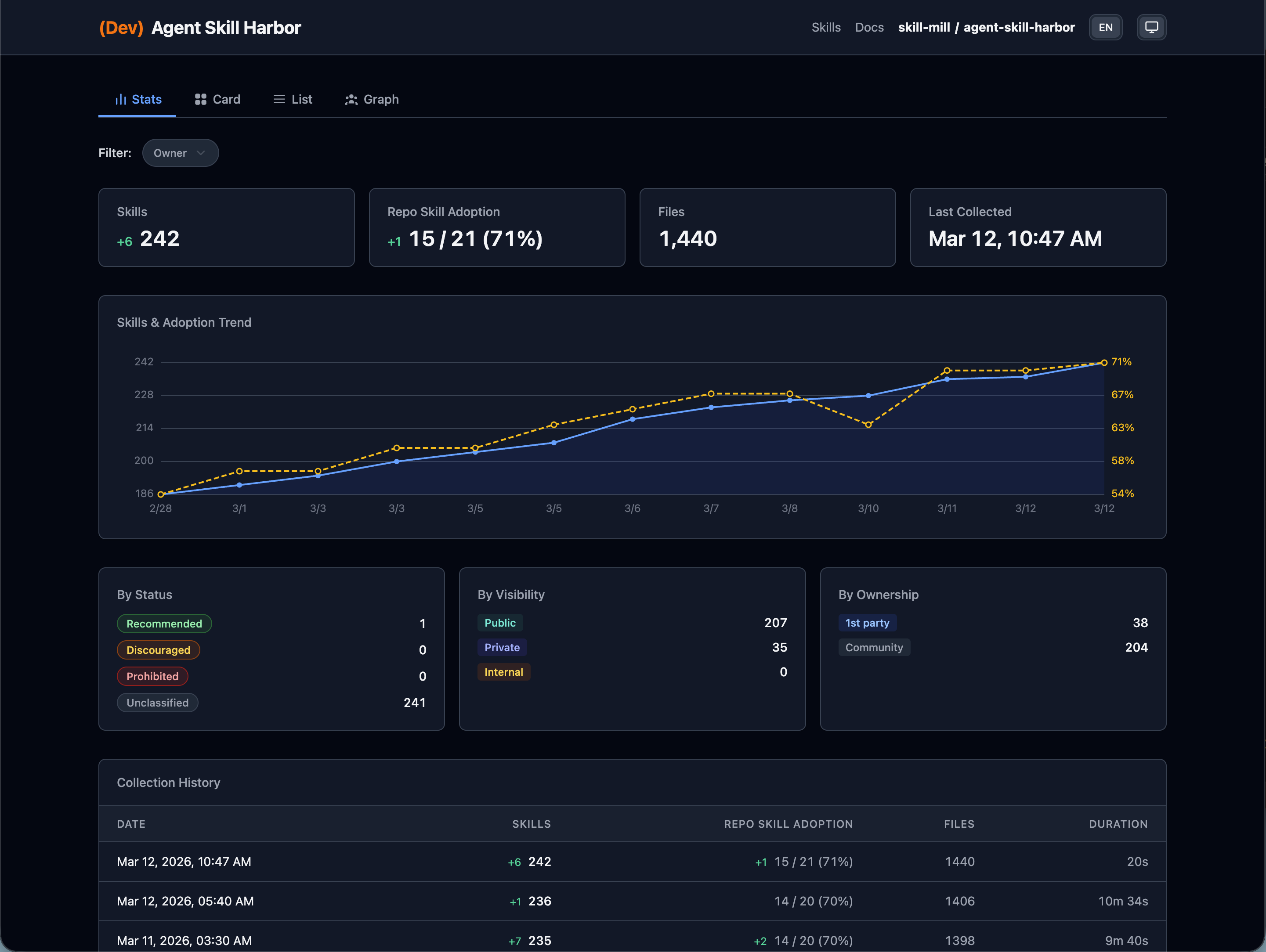The width and height of the screenshot is (1266, 952).
Task: Click the Card grid icon
Action: 200,100
